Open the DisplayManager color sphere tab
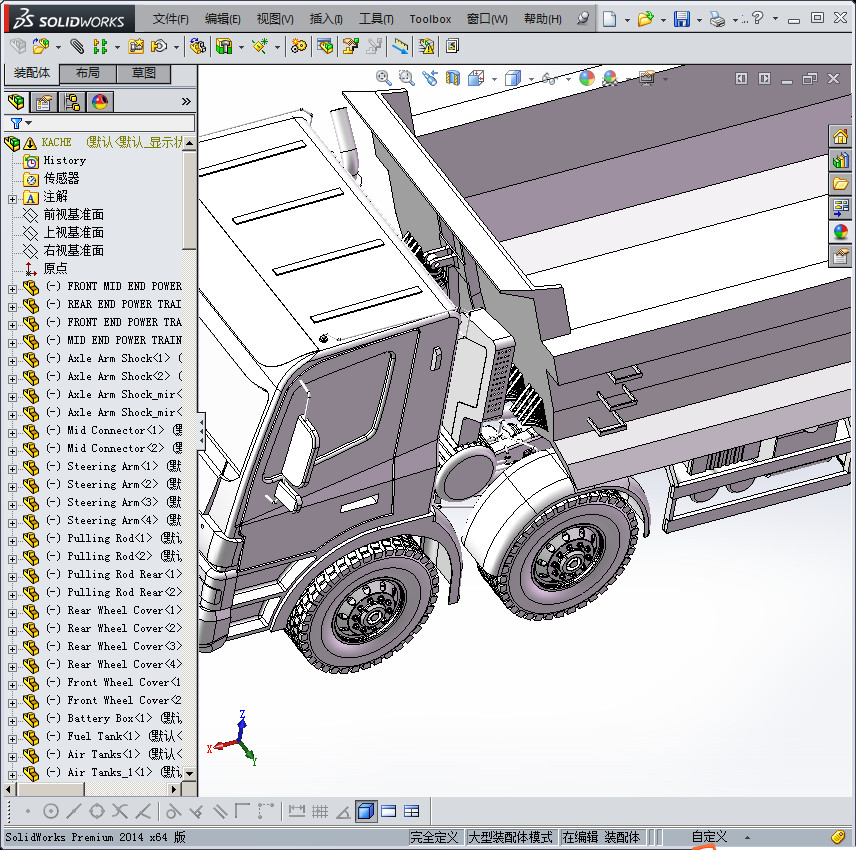 point(99,101)
